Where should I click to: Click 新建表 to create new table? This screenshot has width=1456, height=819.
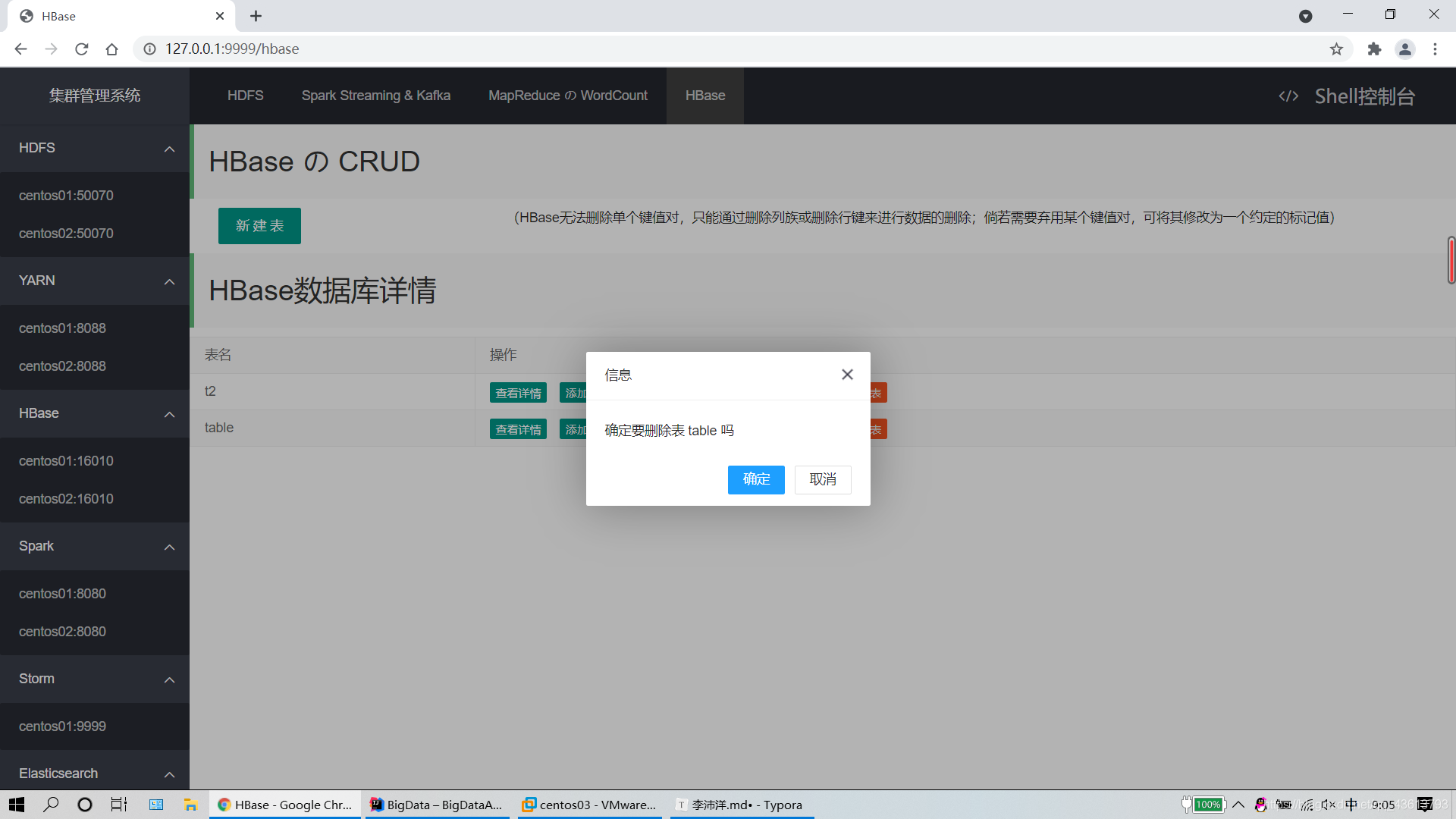[x=258, y=225]
